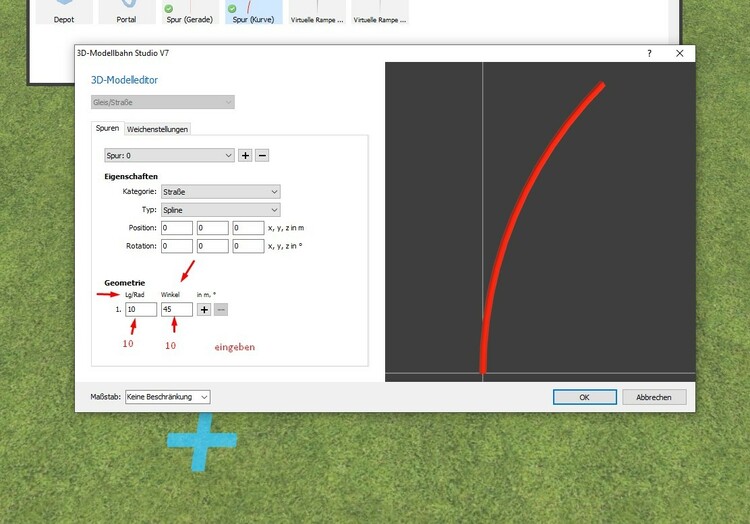Switch to the Weichenstellungen tab
750x524 pixels.
point(157,129)
